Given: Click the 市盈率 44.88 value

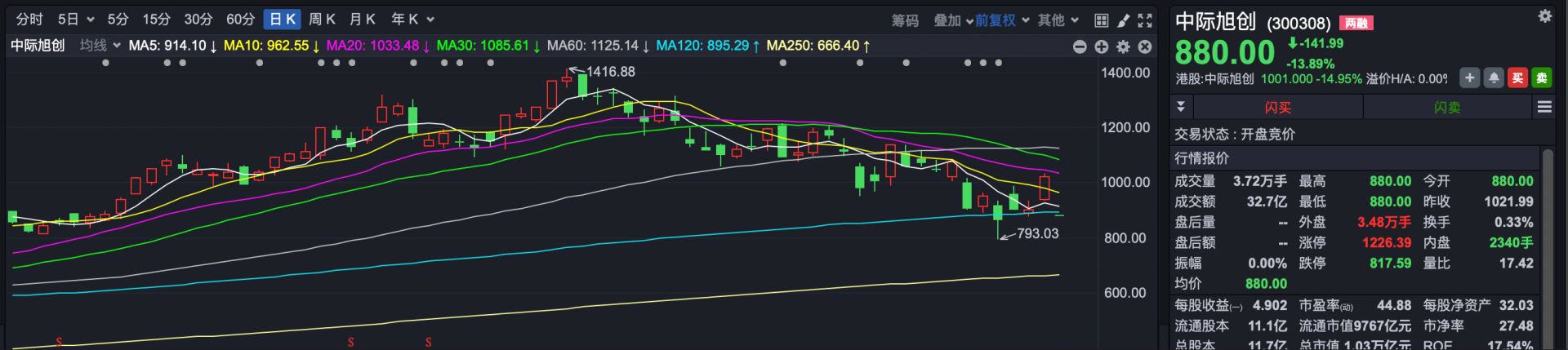Looking at the screenshot, I should click(x=1393, y=305).
